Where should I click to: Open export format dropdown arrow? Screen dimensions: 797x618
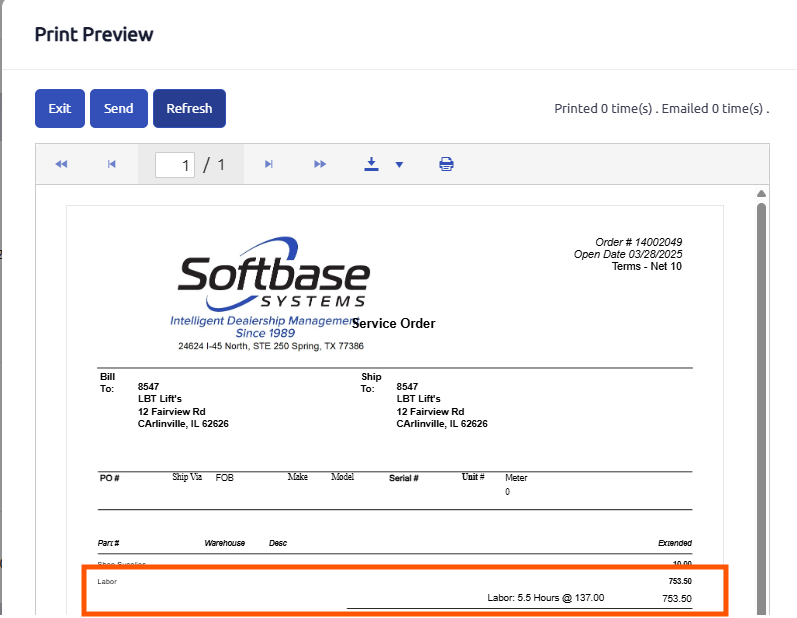click(400, 165)
